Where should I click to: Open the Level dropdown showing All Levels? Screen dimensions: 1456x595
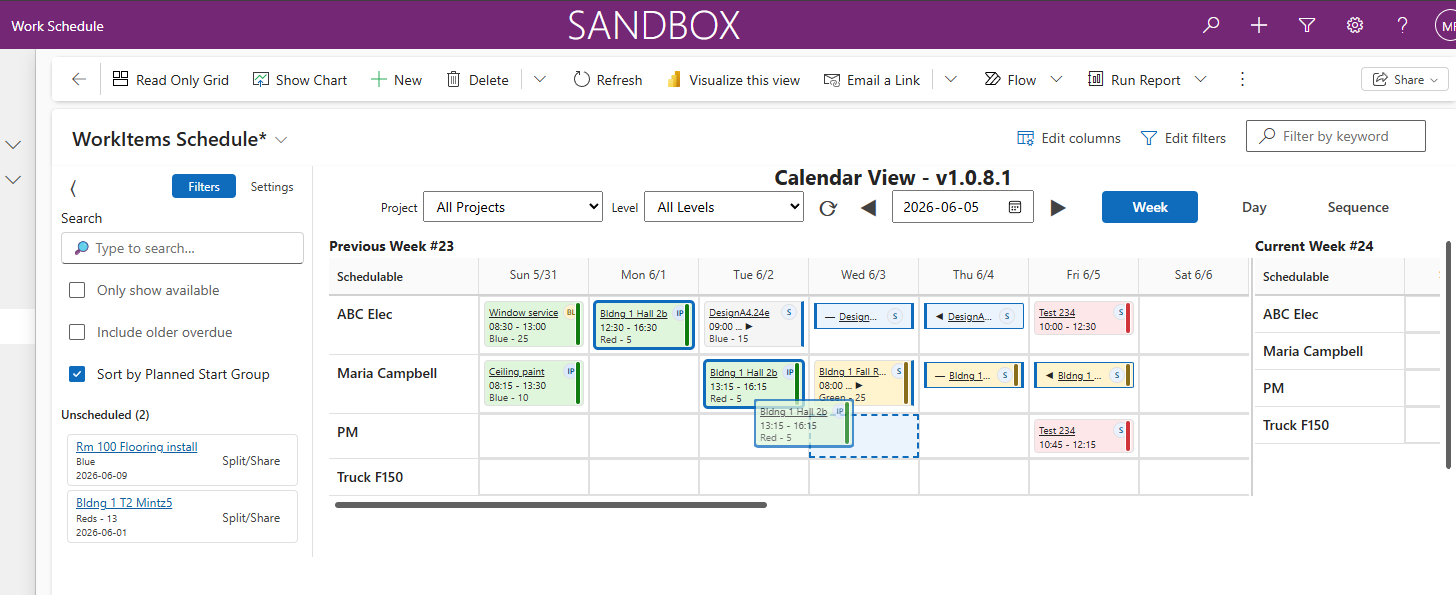click(724, 207)
